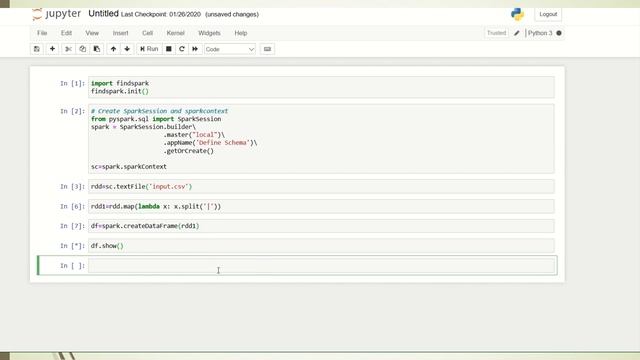640x360 pixels.
Task: Click the SparkSession builder code cell
Action: coord(322,139)
